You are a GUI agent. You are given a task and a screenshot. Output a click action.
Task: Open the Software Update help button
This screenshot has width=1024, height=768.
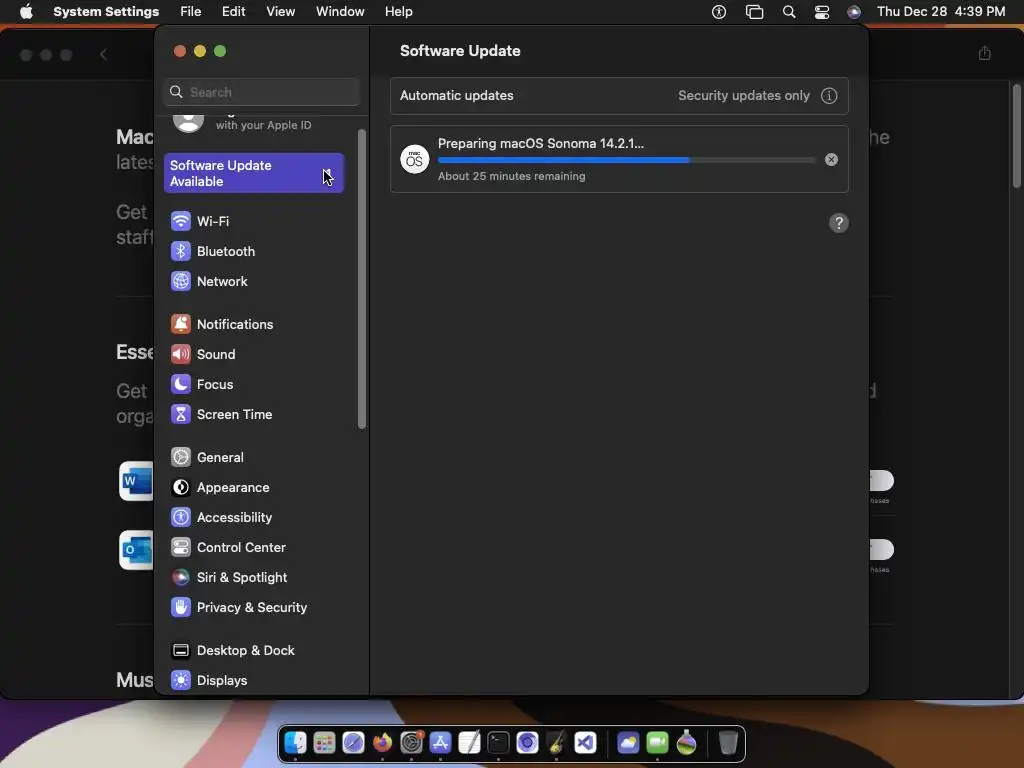pos(839,223)
